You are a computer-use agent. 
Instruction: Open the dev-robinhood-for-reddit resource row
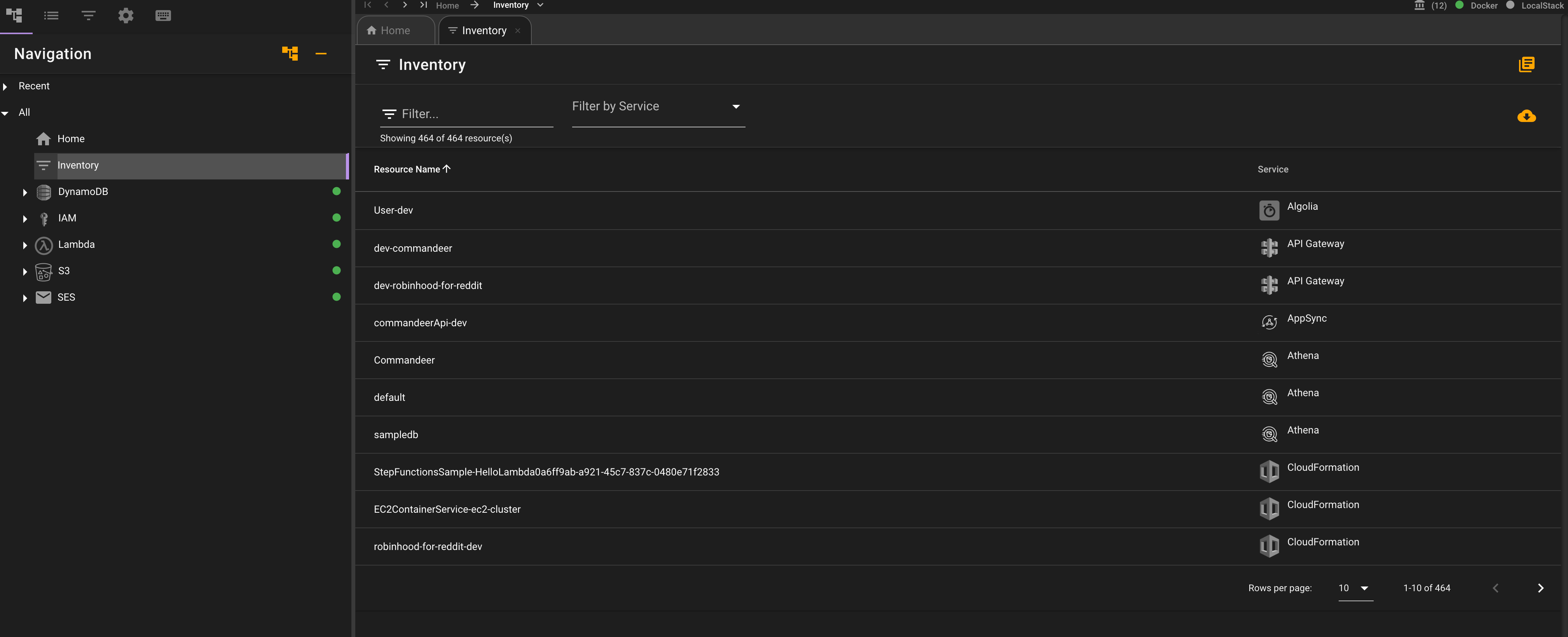coord(958,285)
